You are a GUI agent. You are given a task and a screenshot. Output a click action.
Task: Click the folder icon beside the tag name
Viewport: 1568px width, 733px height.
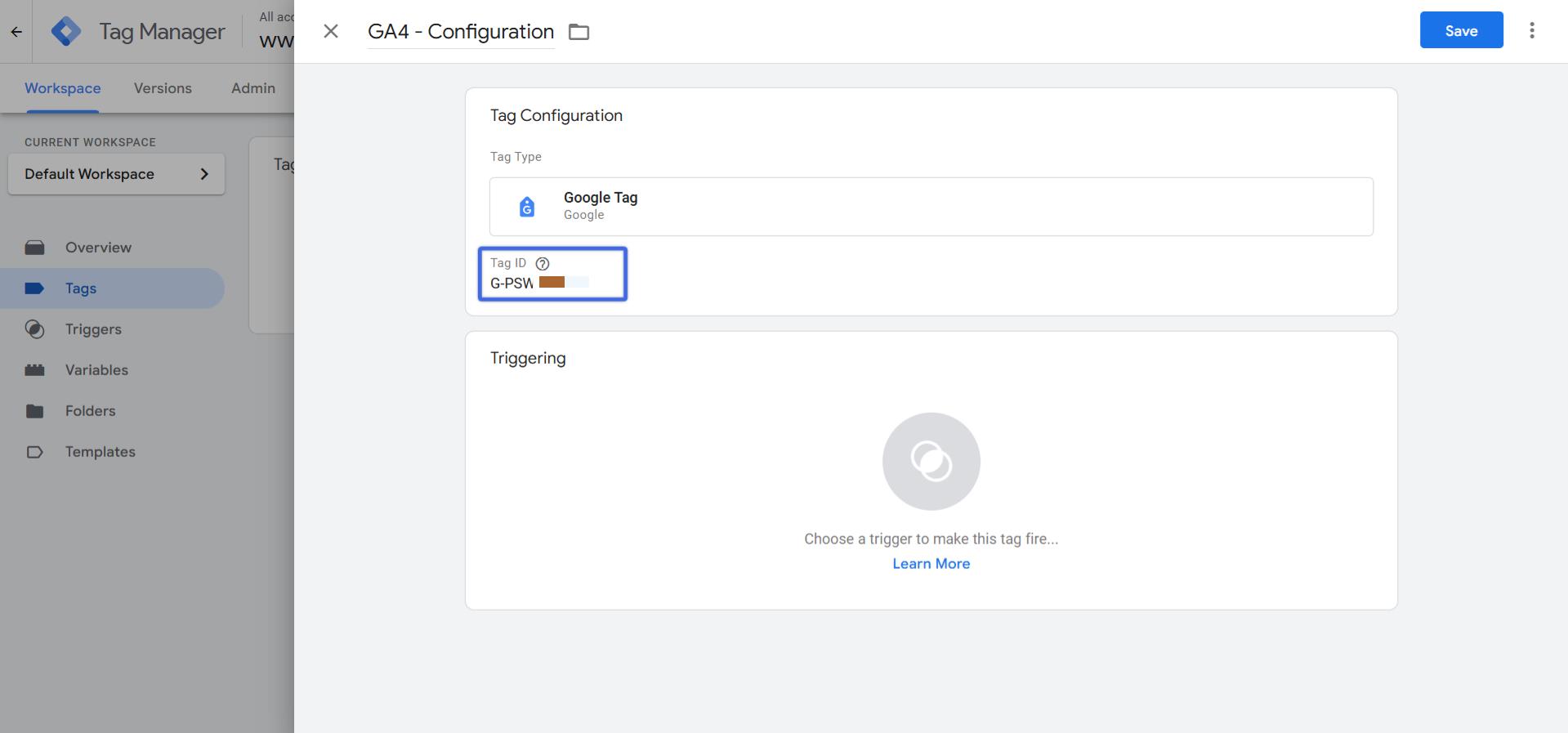click(579, 32)
